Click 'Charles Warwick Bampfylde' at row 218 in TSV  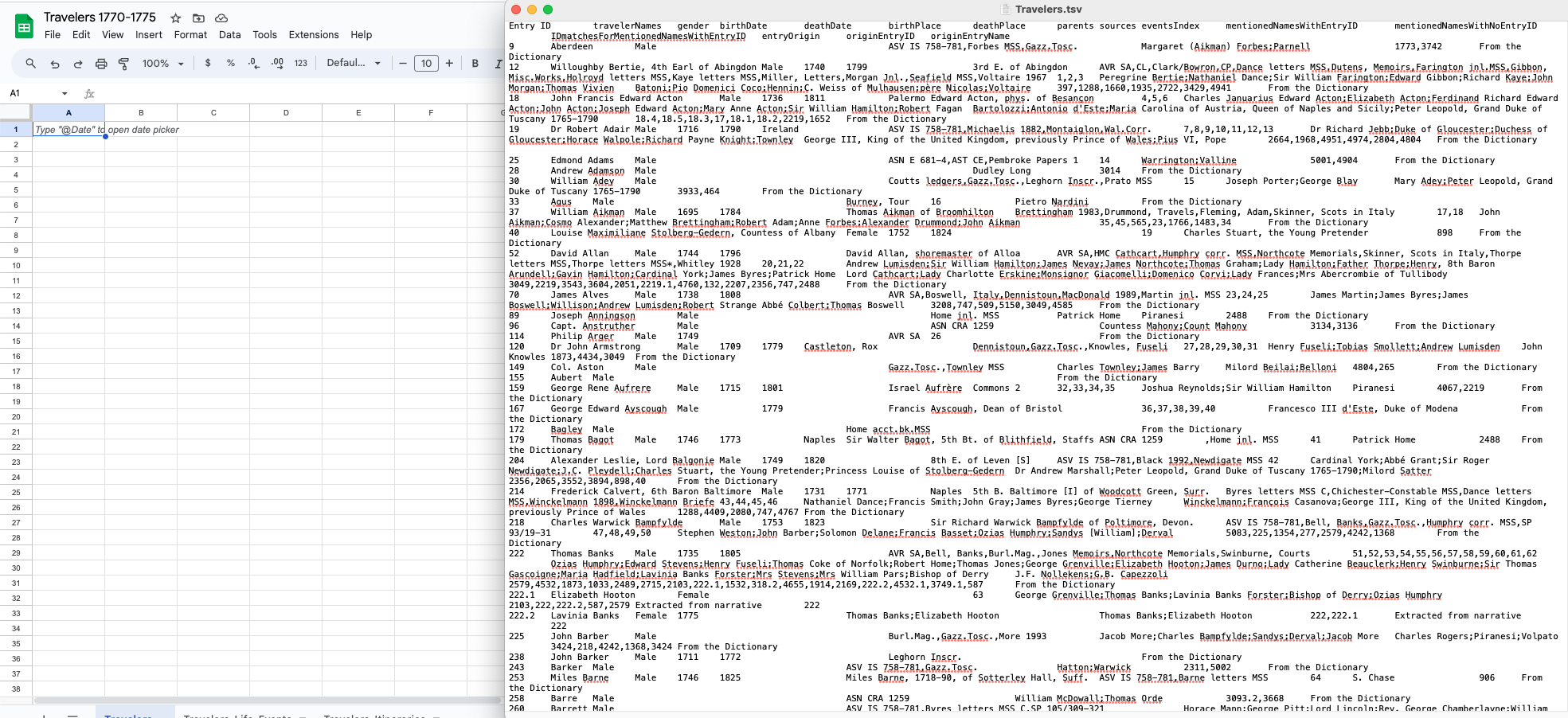click(616, 522)
